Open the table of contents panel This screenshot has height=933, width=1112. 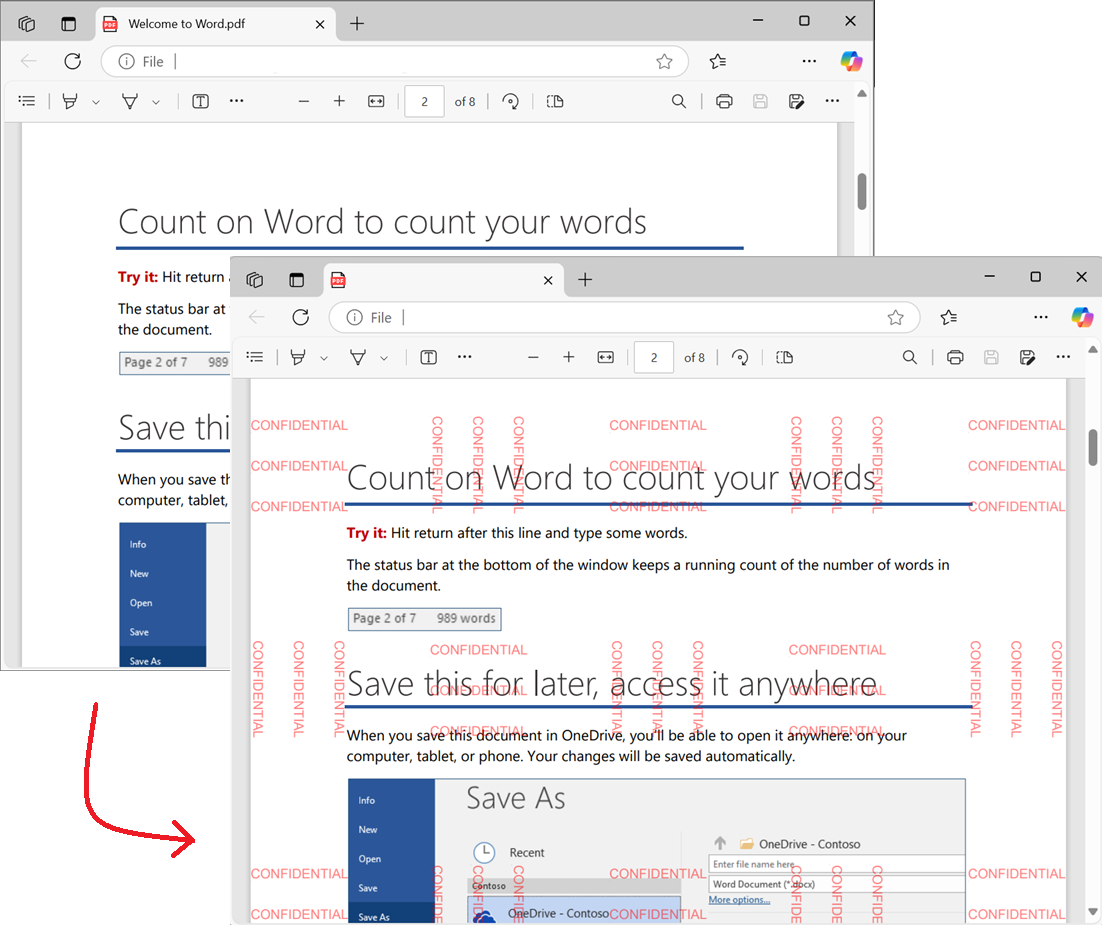coord(255,357)
